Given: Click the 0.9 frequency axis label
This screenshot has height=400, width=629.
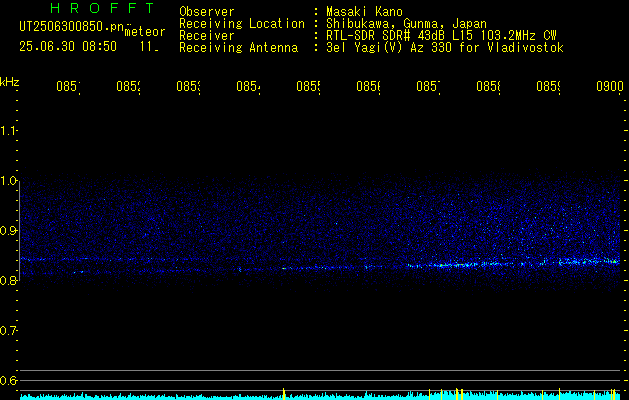Looking at the screenshot, I should tap(8, 231).
